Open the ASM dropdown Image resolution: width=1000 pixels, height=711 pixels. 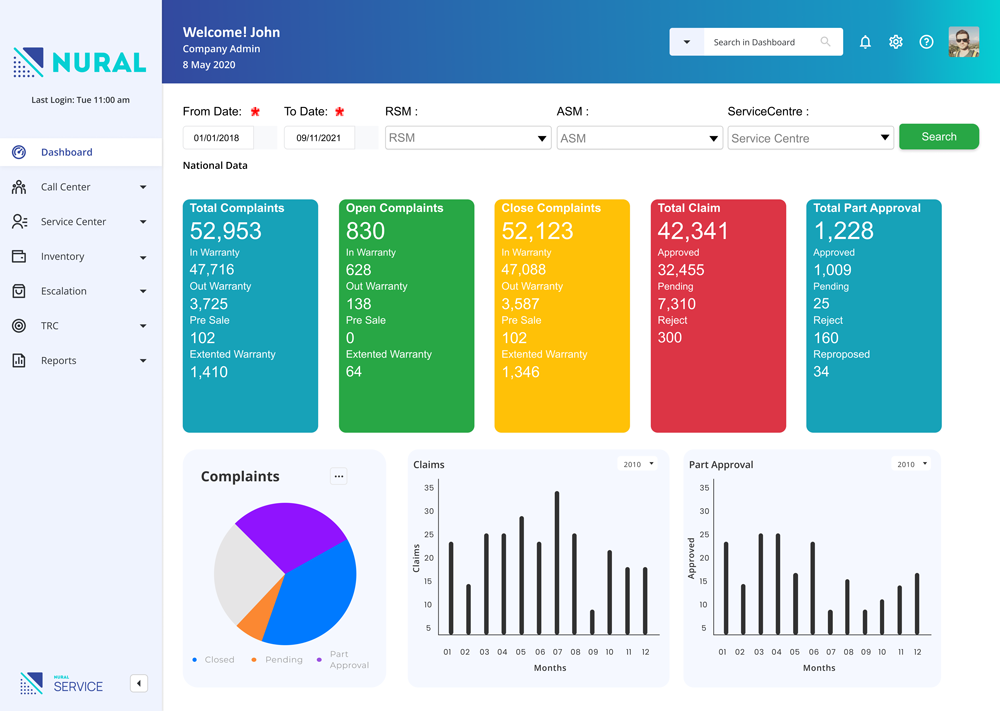pos(712,137)
